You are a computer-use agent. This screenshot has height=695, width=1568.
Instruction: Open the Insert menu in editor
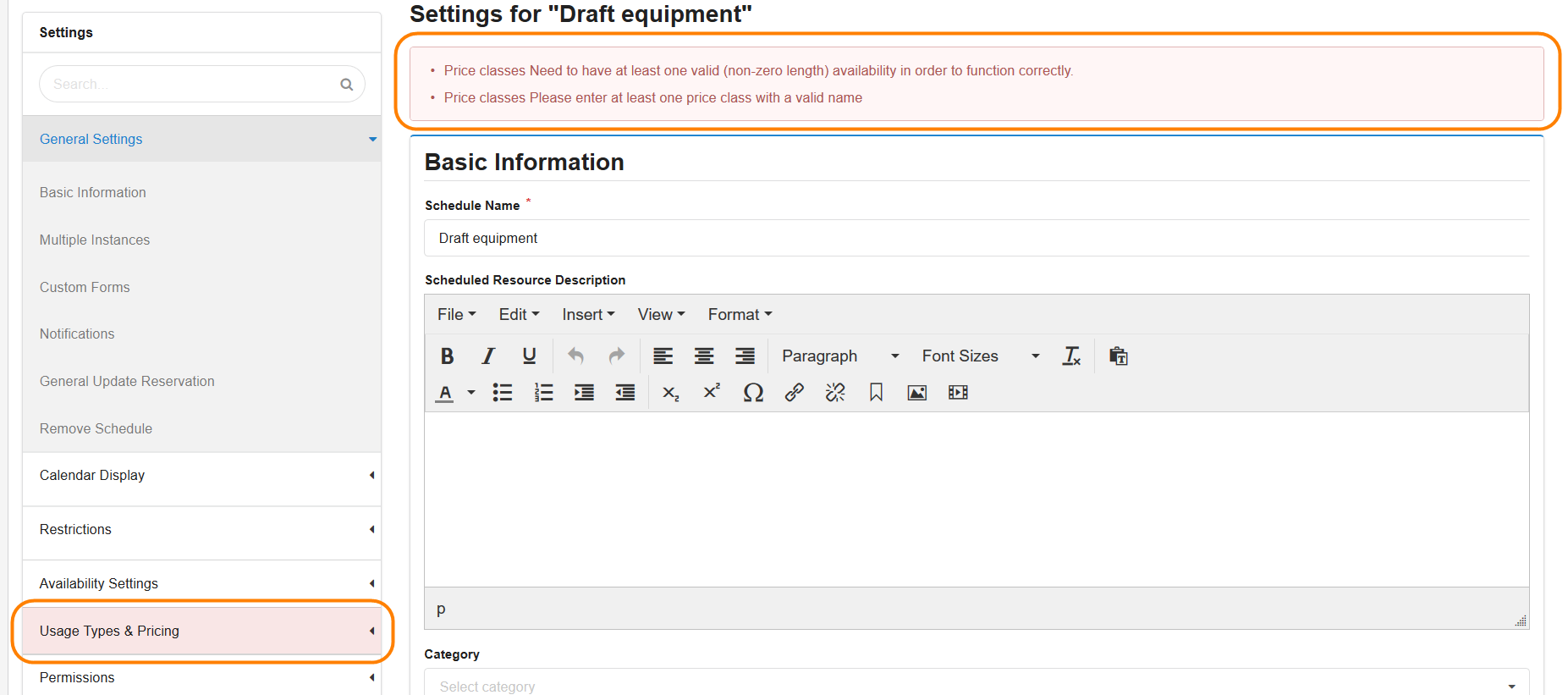pyautogui.click(x=588, y=315)
